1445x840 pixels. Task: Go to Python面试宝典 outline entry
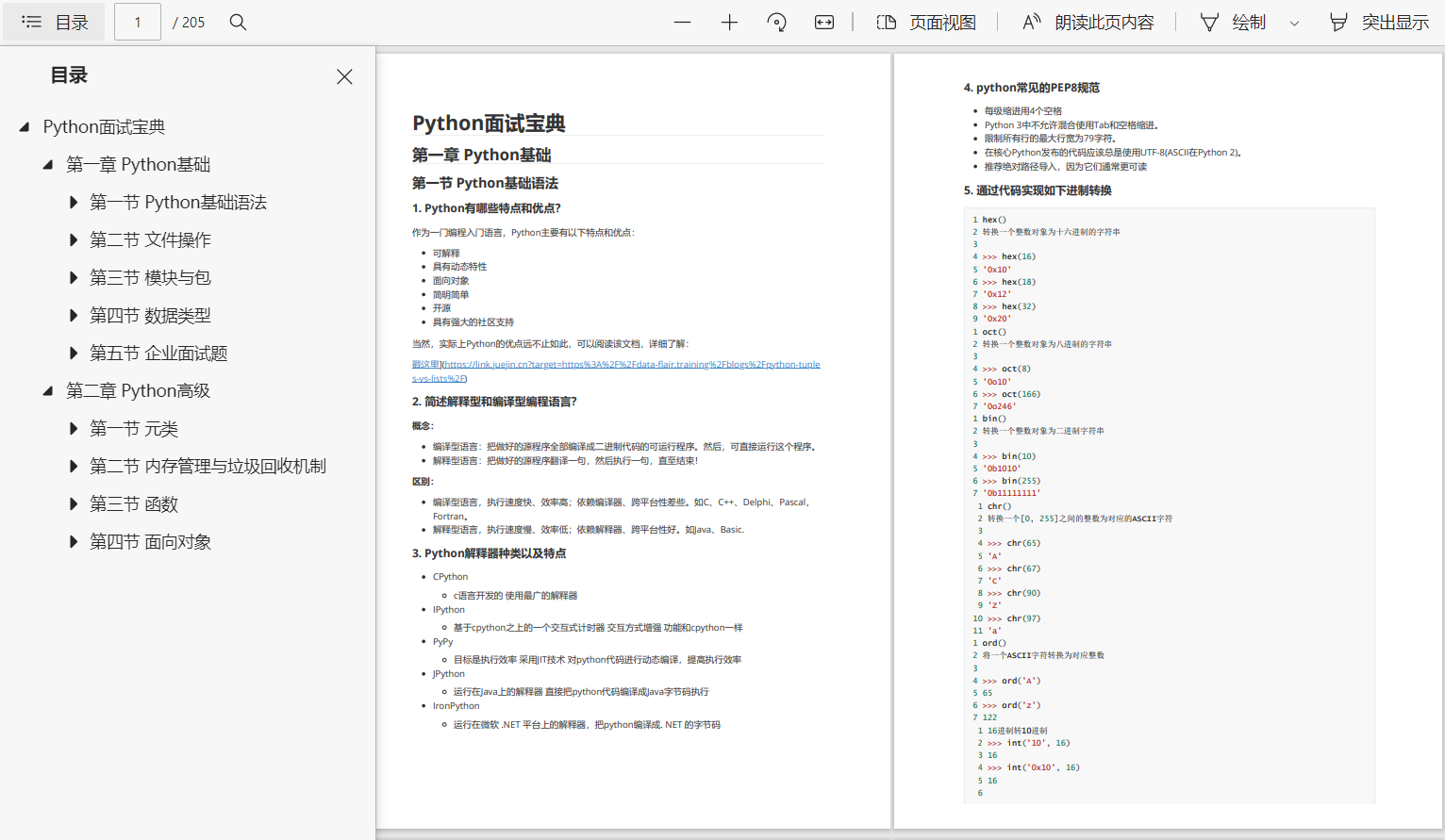click(x=104, y=126)
